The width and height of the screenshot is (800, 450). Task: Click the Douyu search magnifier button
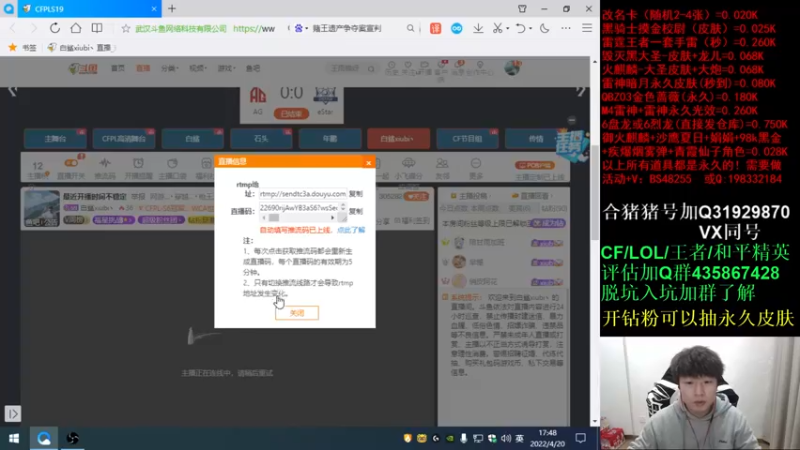pyautogui.click(x=371, y=68)
